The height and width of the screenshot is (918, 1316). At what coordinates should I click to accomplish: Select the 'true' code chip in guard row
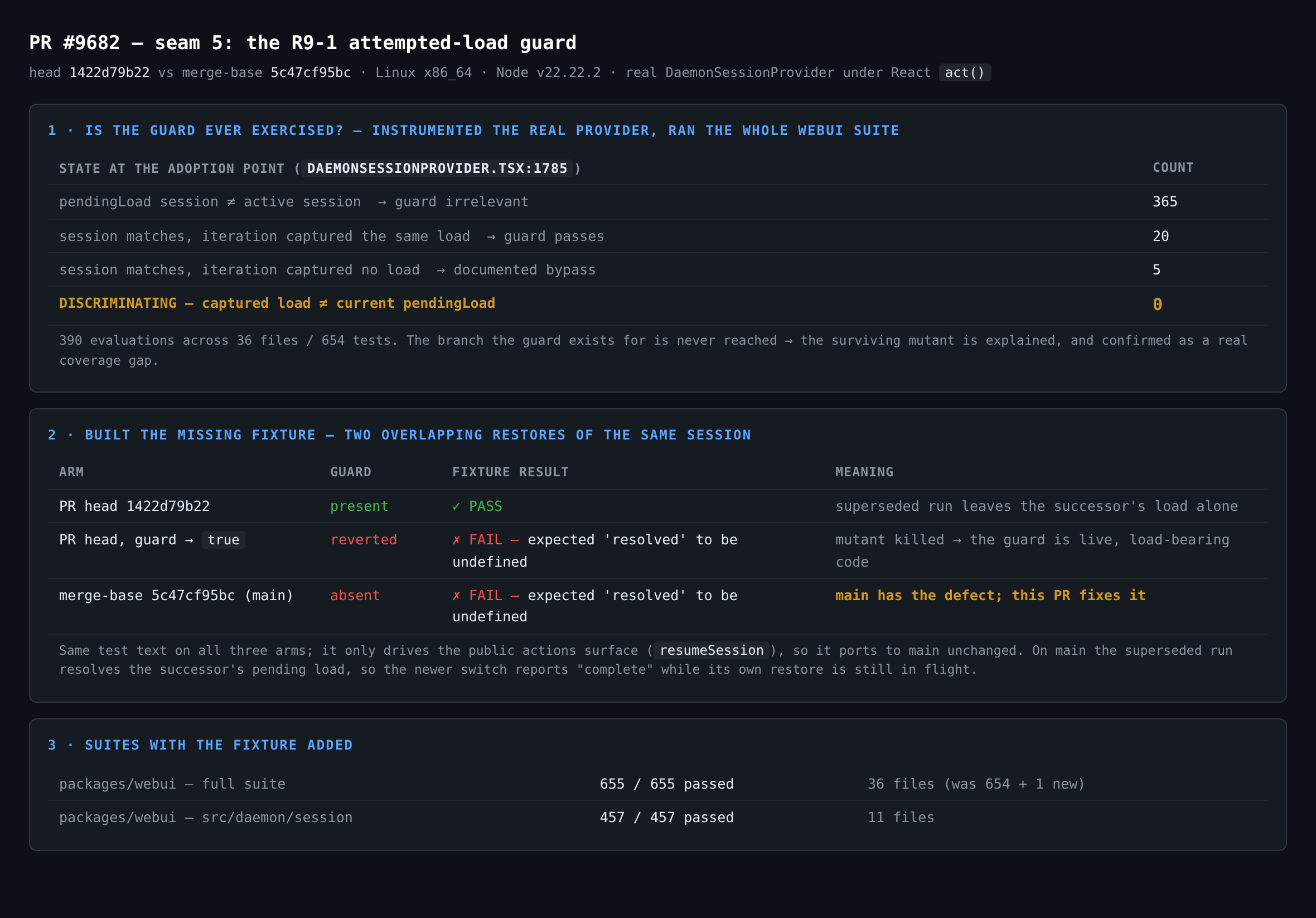[224, 539]
